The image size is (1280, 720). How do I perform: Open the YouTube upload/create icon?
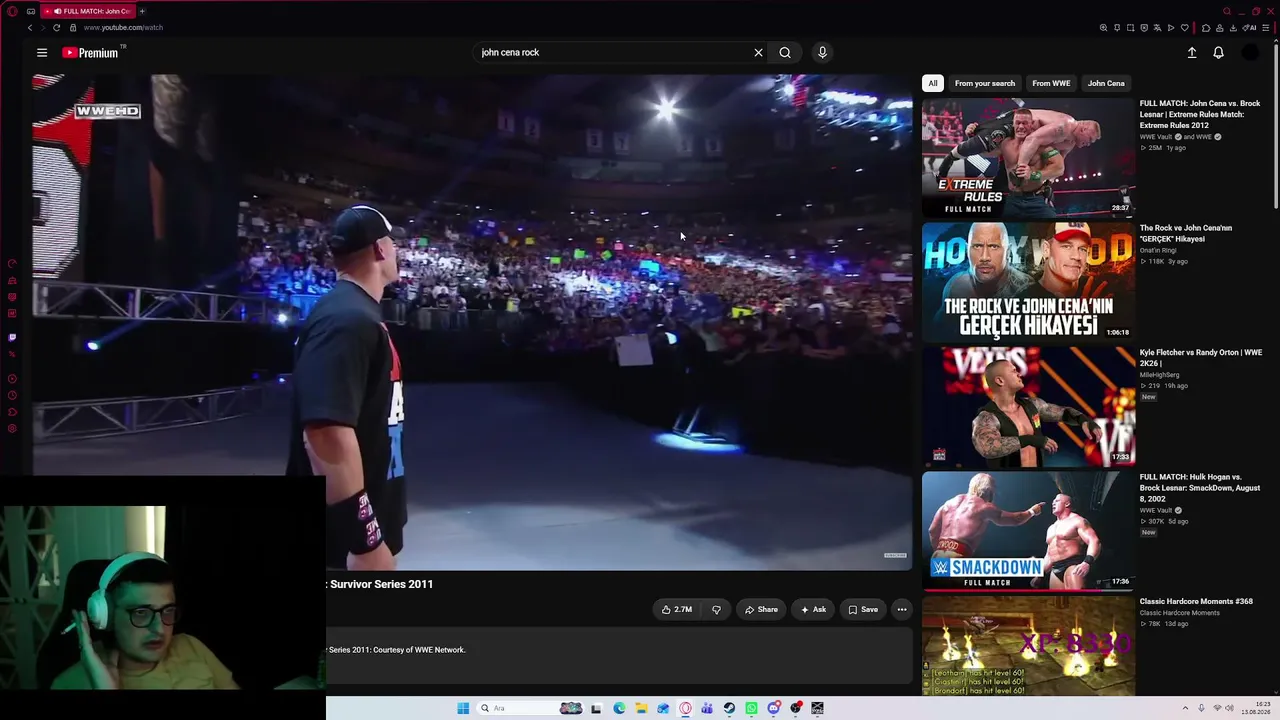(x=1192, y=53)
